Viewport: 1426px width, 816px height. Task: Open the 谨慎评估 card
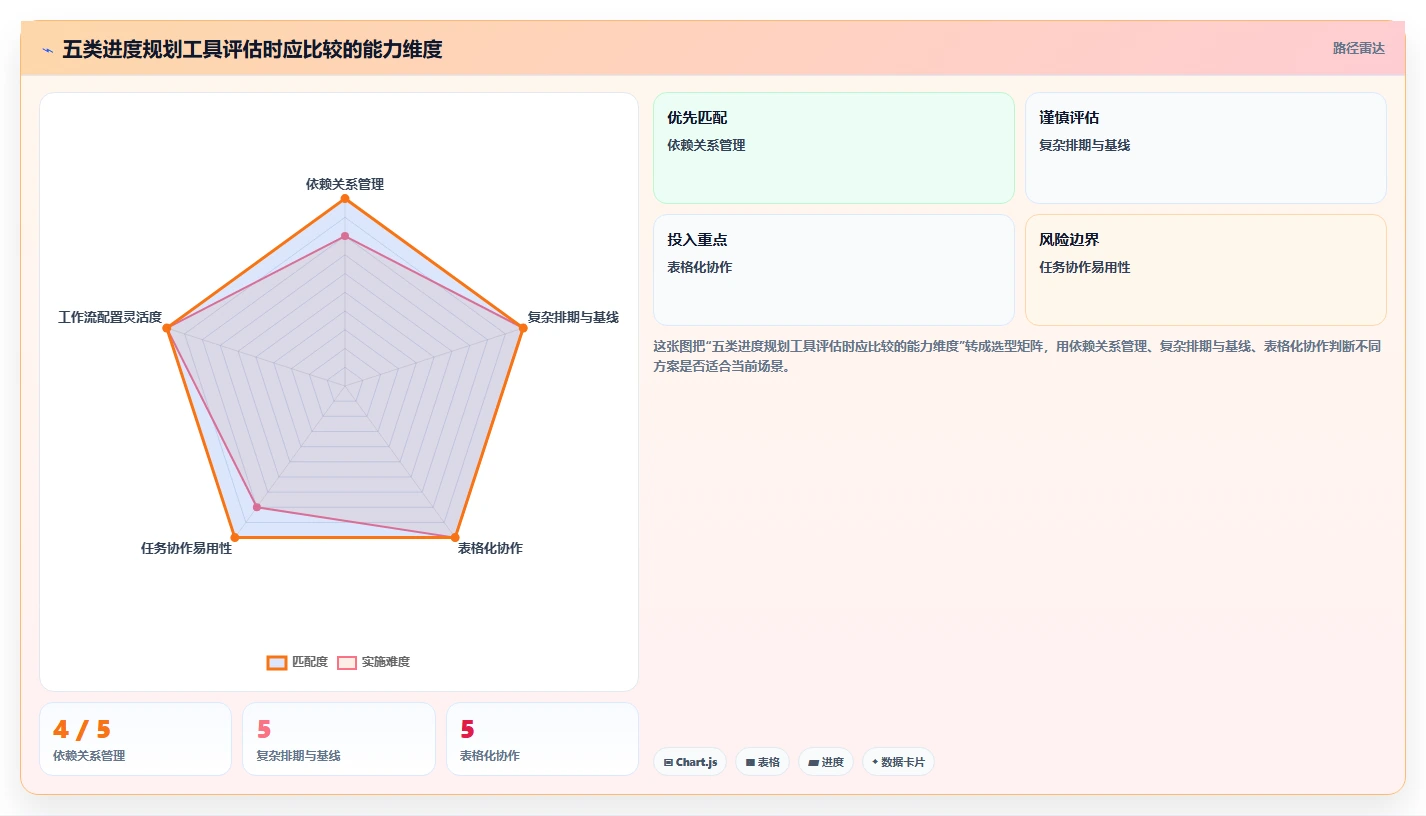[x=1206, y=148]
